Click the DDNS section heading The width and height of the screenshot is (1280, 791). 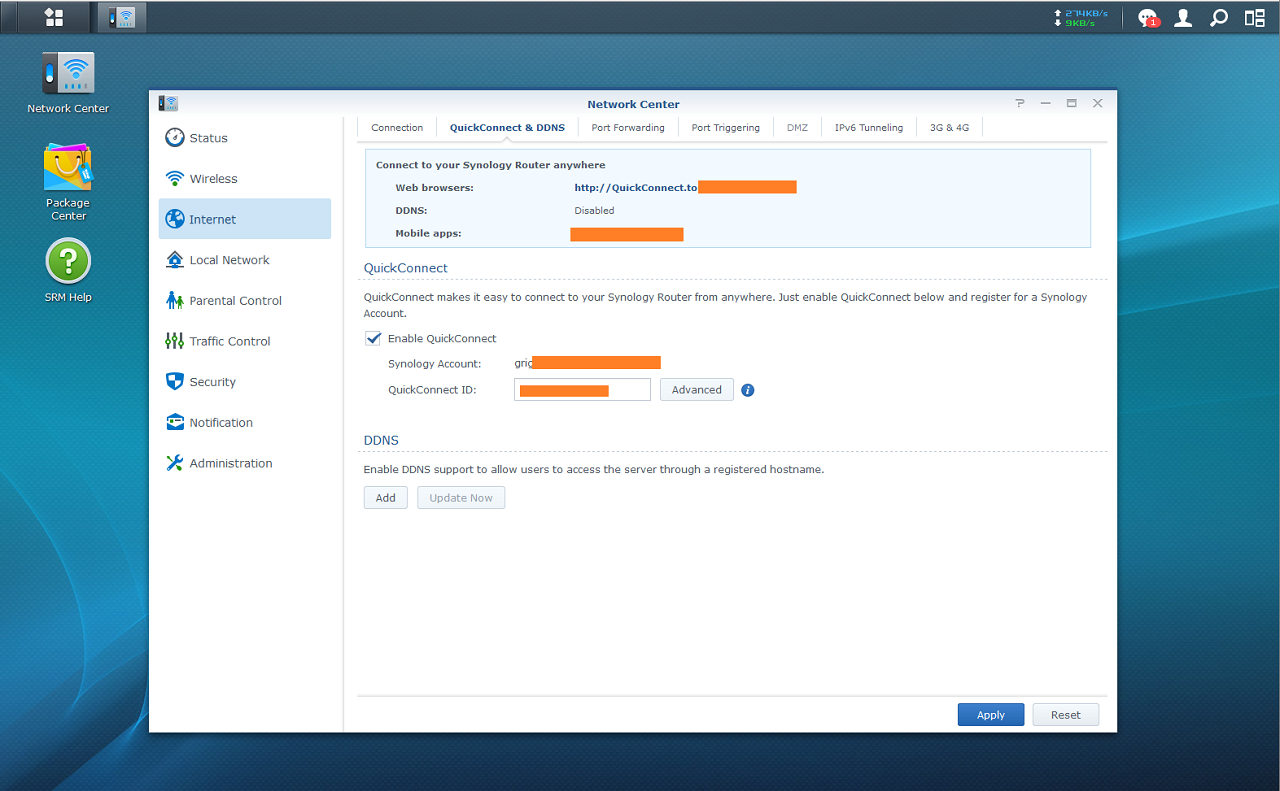pyautogui.click(x=381, y=440)
